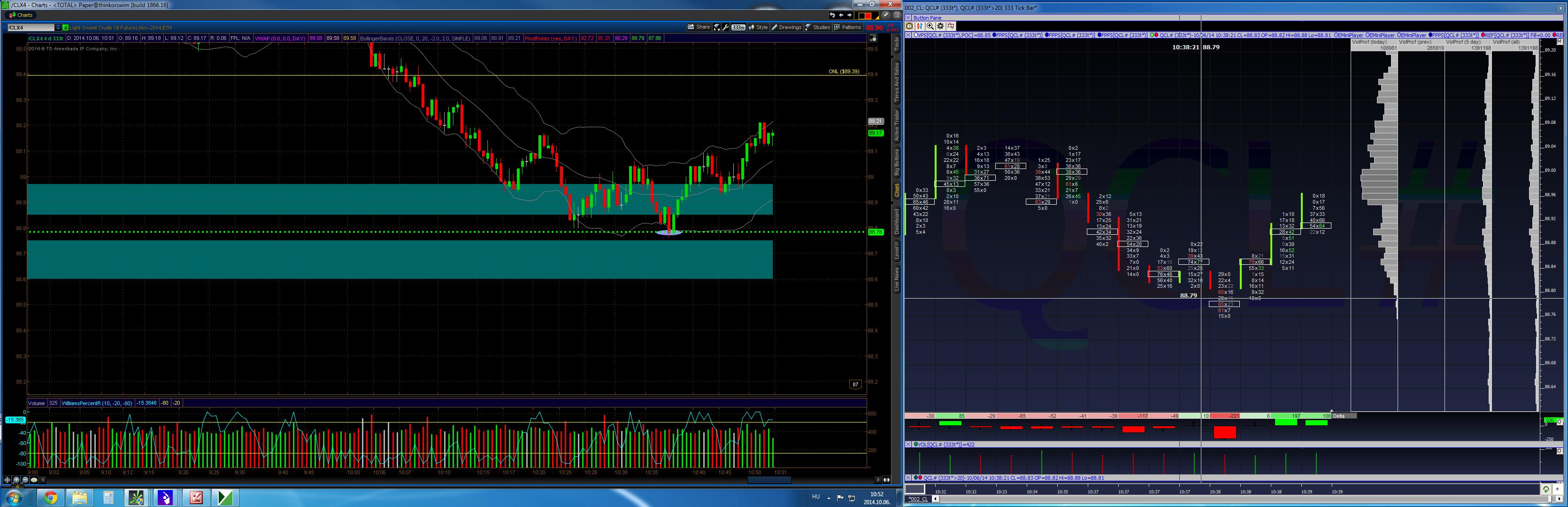1568x507 pixels.
Task: Click the PivotPoints study label
Action: (551, 38)
